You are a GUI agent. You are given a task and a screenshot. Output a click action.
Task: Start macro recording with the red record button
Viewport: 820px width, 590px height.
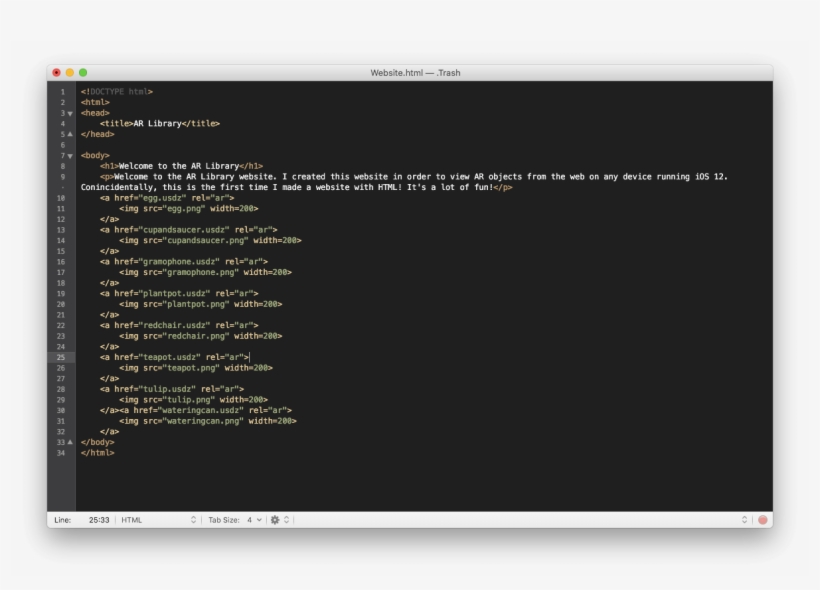click(x=762, y=519)
